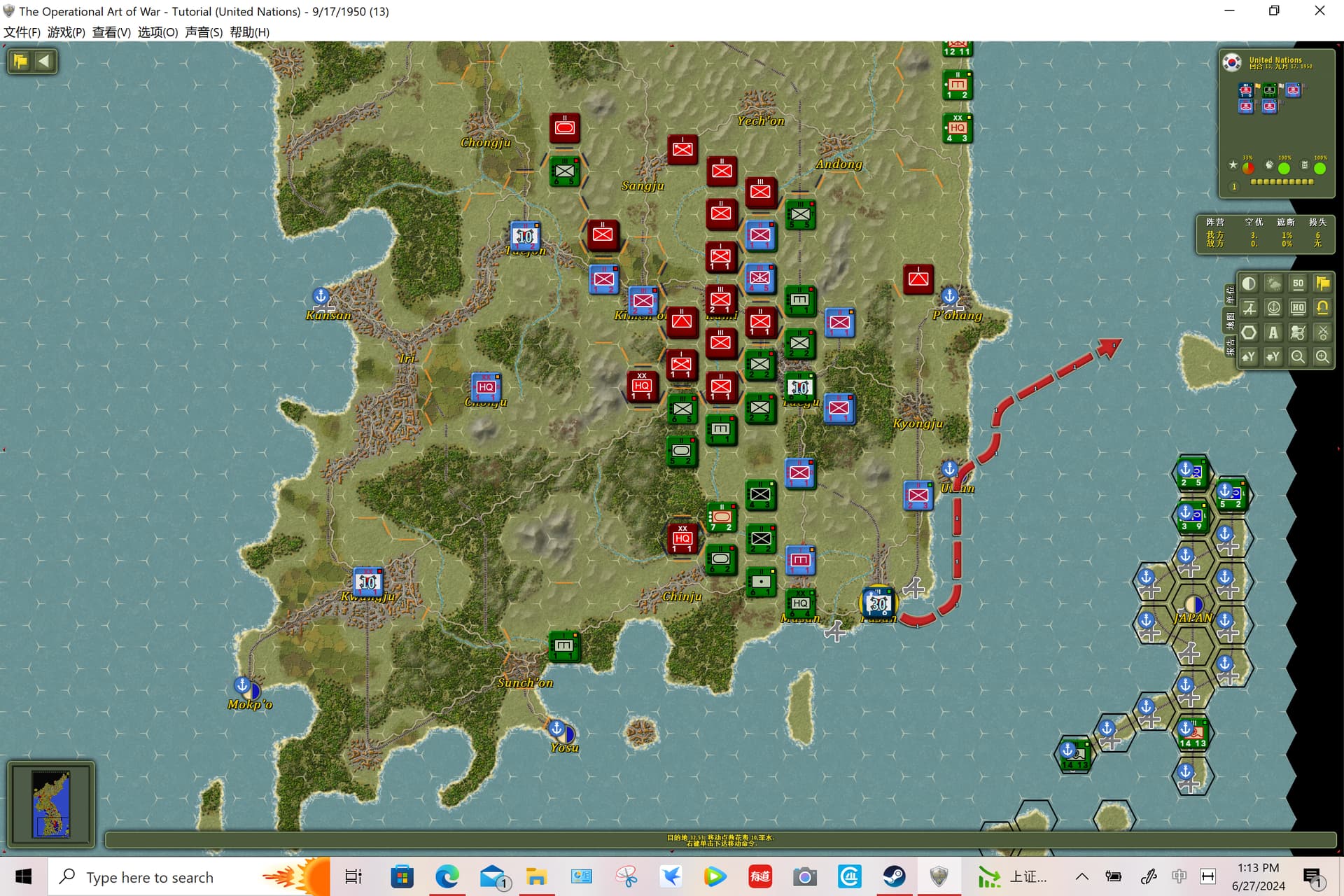1344x896 pixels.
Task: Click the yellow flag button top-left
Action: pyautogui.click(x=20, y=61)
